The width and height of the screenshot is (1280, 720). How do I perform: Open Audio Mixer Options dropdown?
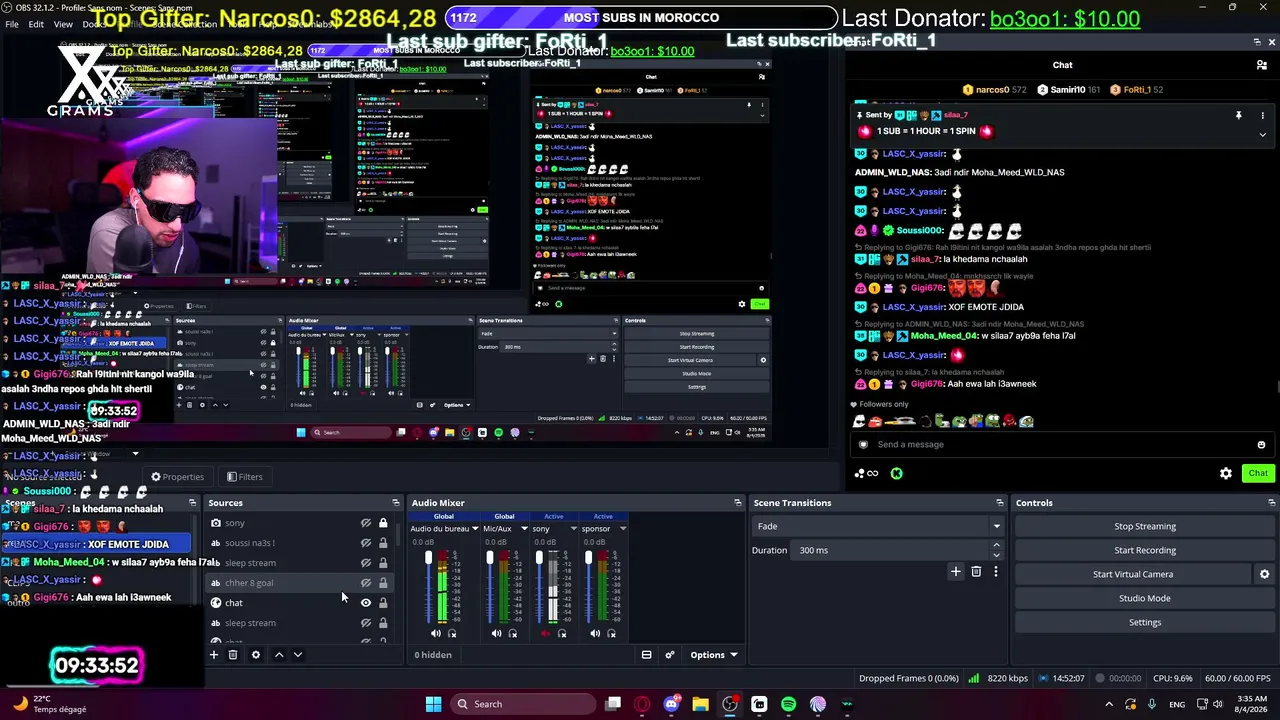coord(714,655)
